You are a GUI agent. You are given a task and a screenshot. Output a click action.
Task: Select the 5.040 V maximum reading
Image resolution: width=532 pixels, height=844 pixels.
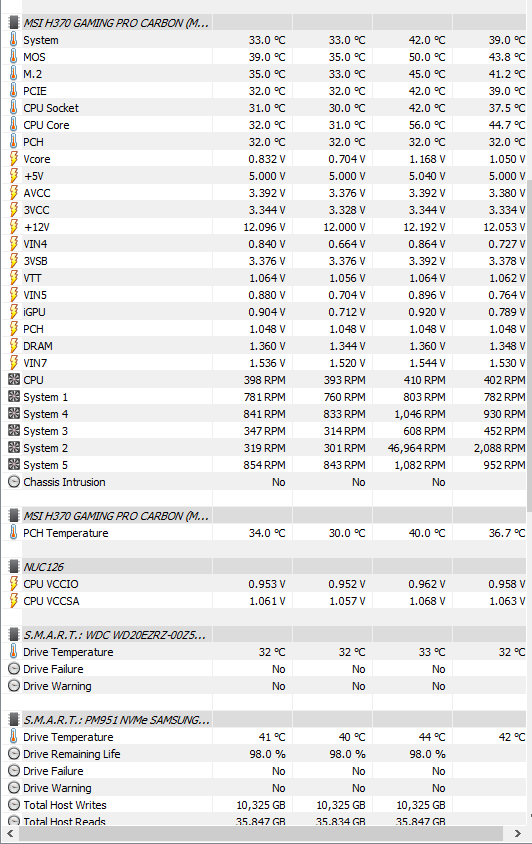pyautogui.click(x=427, y=176)
